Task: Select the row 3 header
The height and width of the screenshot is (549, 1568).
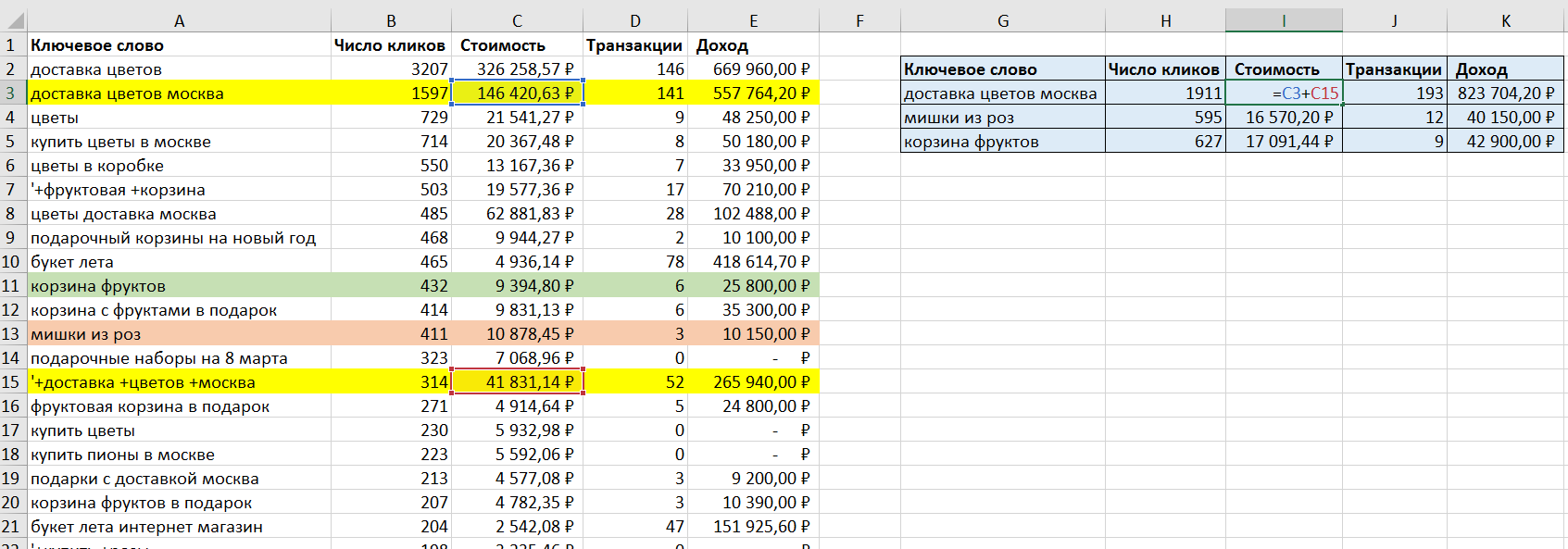Action: point(12,94)
